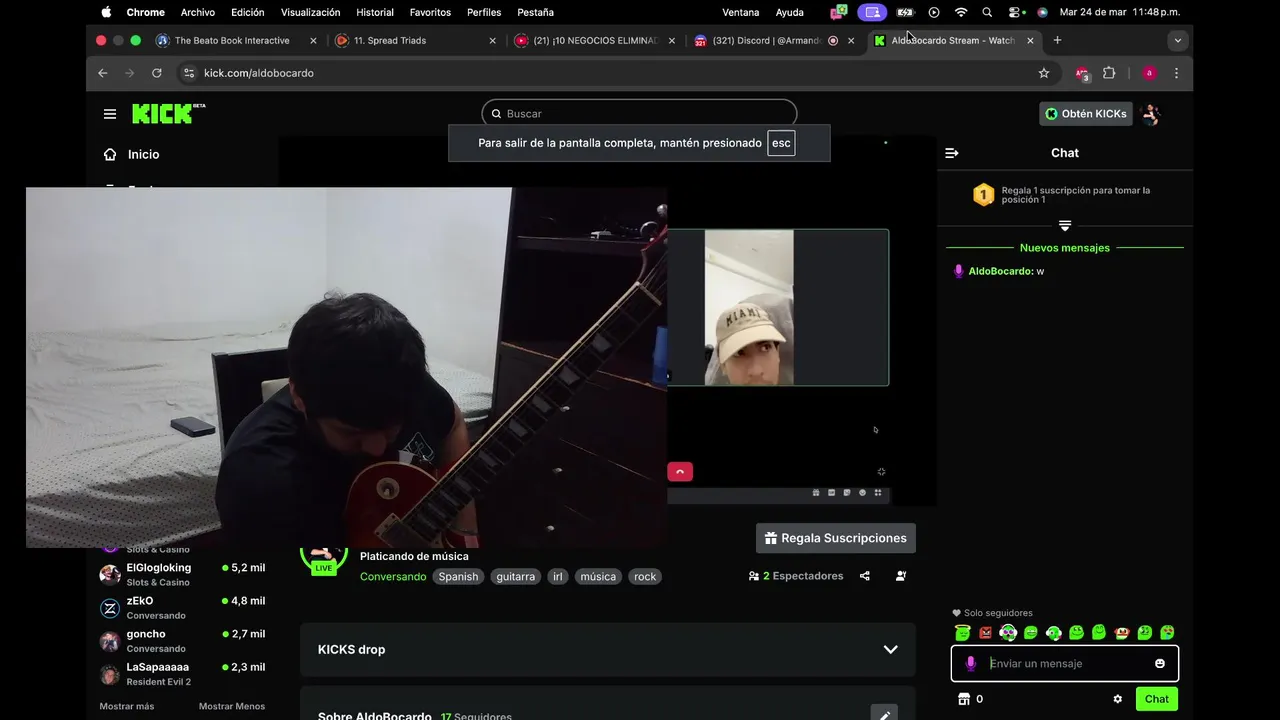Open site information icon in address bar
This screenshot has height=720, width=1280.
pos(190,73)
